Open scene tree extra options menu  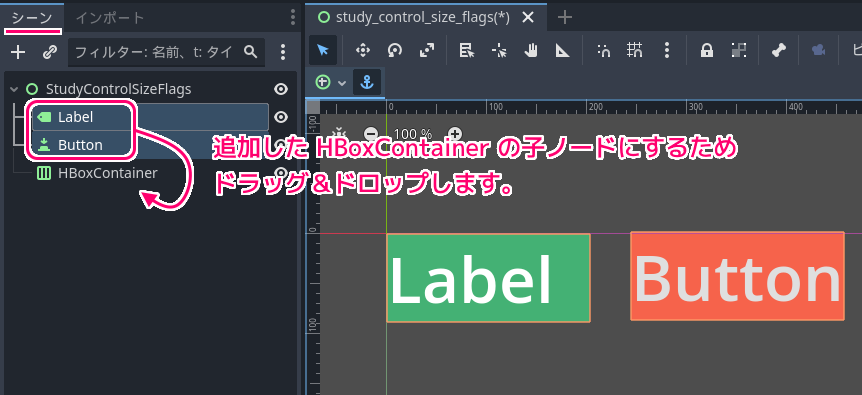click(283, 52)
